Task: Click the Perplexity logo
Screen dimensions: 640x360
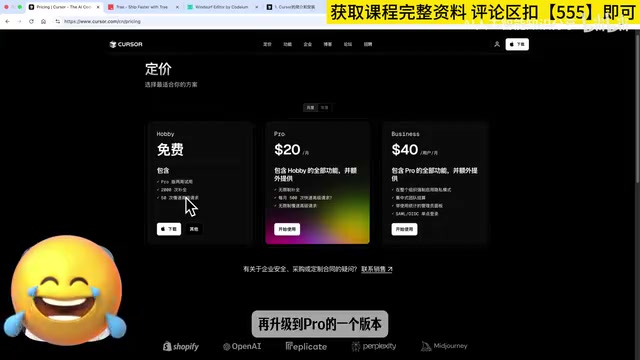Action: tap(373, 346)
